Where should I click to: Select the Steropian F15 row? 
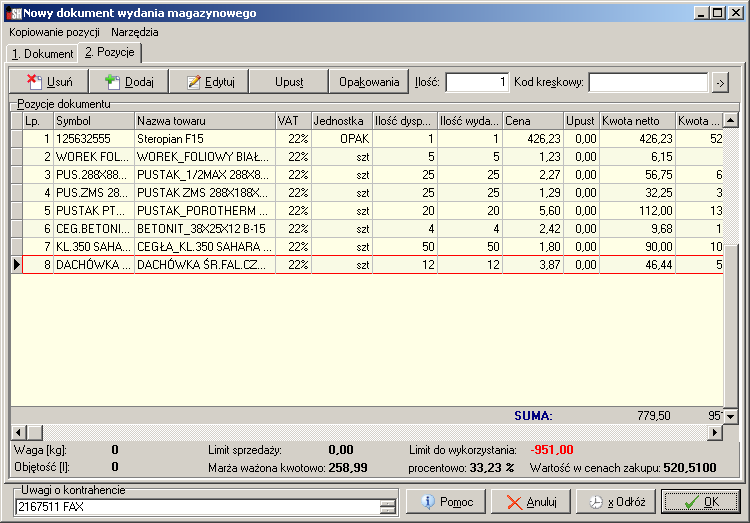click(367, 139)
